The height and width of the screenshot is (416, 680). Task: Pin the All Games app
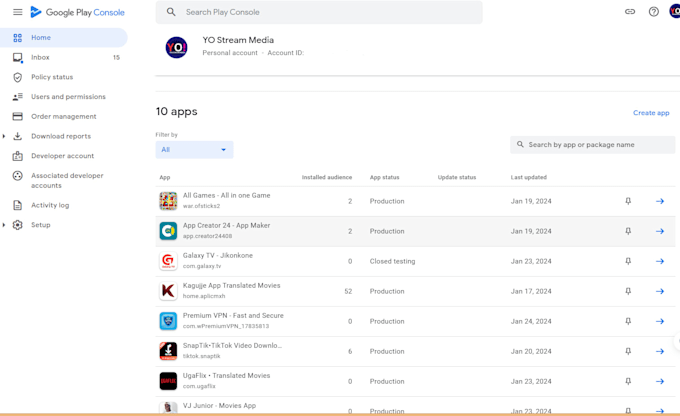tap(628, 201)
